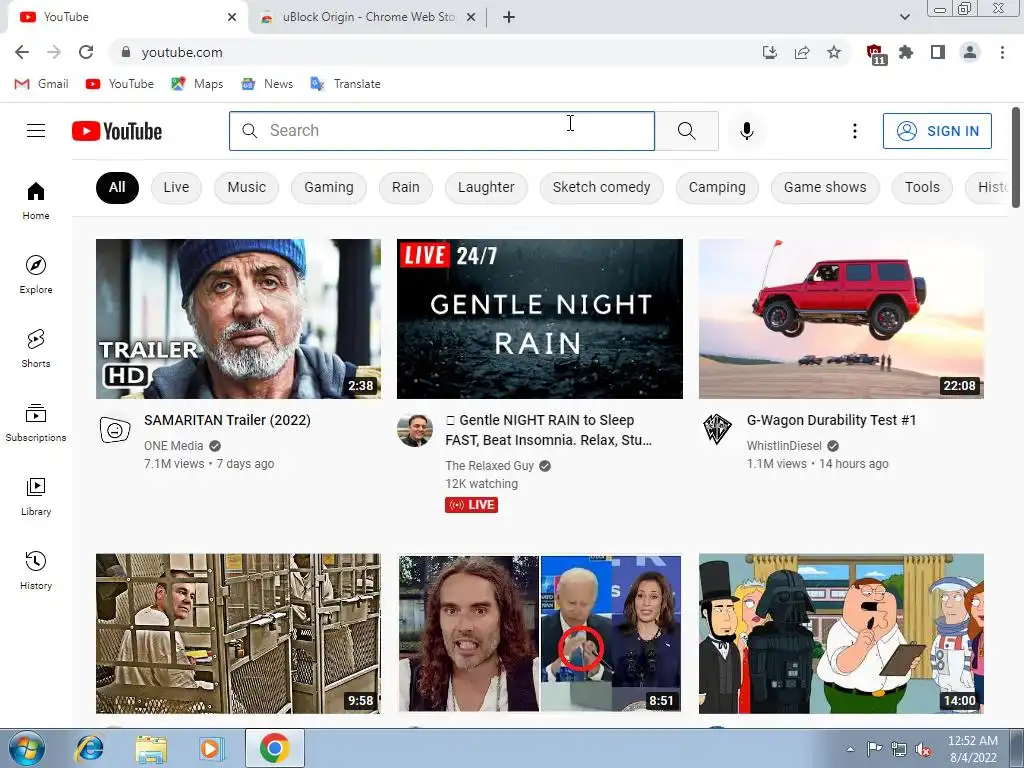Viewport: 1024px width, 768px height.
Task: Click site lock icon in address bar
Action: click(x=126, y=52)
